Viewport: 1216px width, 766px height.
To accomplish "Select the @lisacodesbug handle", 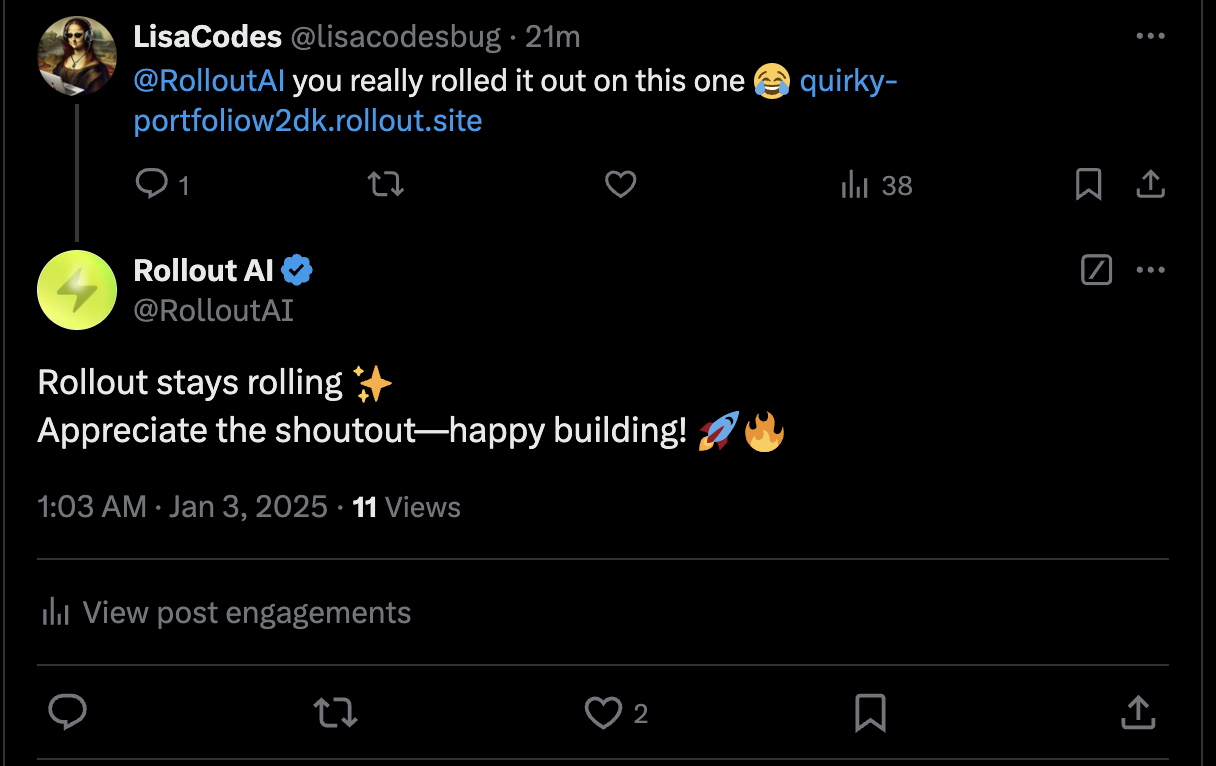I will [394, 36].
